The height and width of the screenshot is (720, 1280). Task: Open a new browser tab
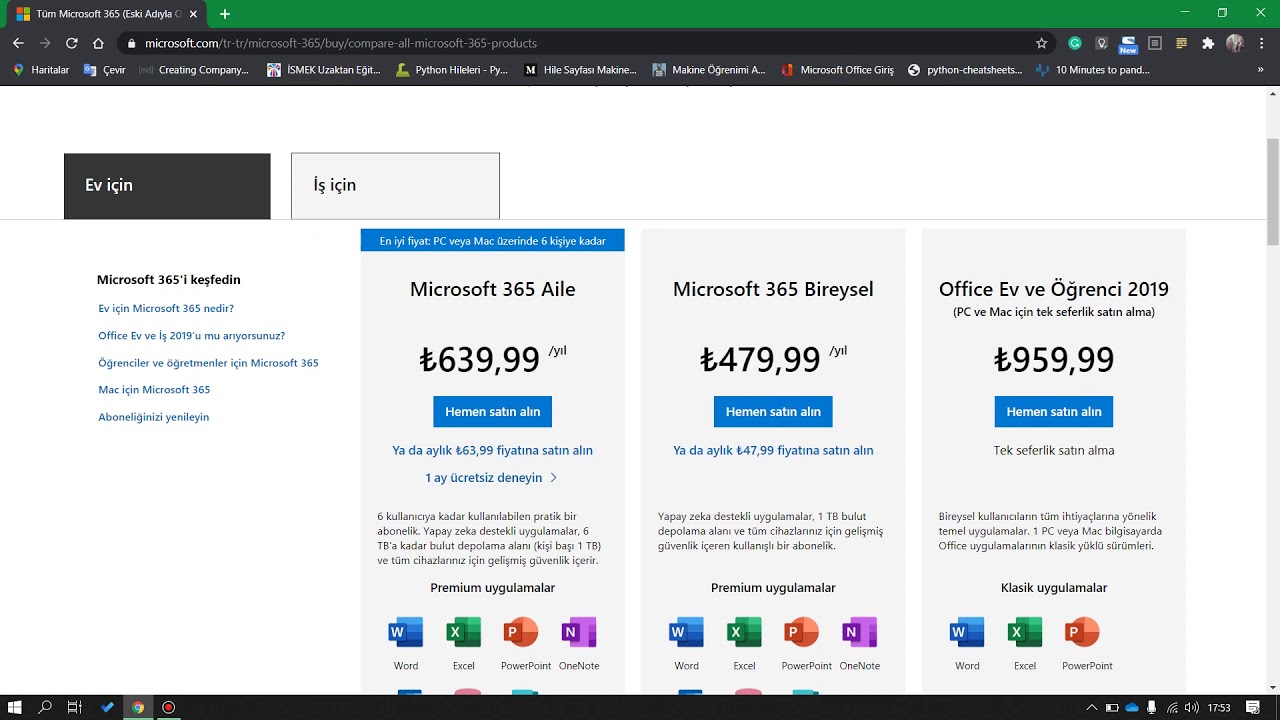pyautogui.click(x=225, y=14)
